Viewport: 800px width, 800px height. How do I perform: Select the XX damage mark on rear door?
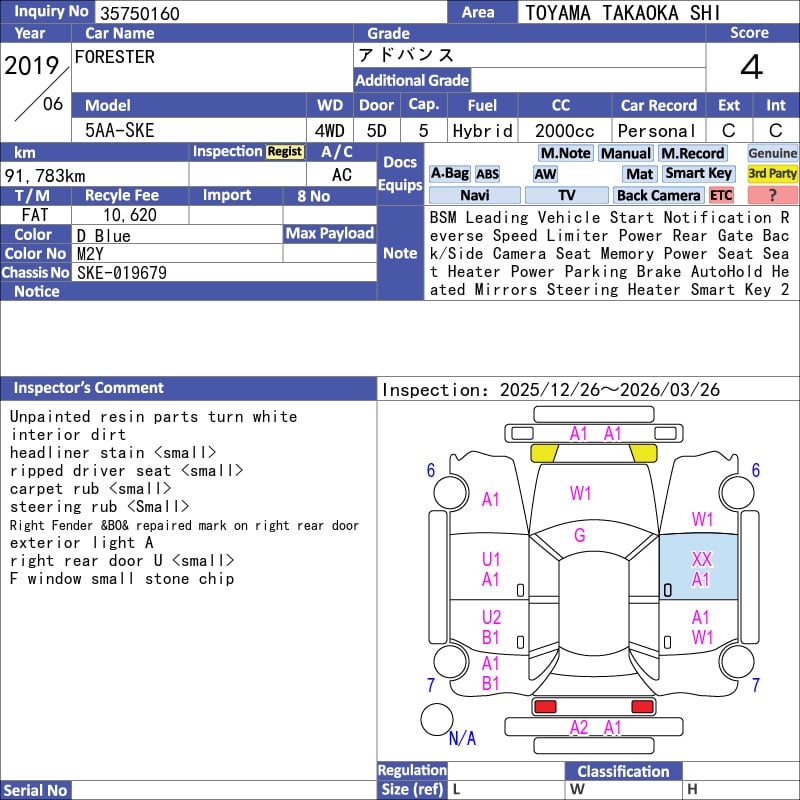(x=702, y=560)
